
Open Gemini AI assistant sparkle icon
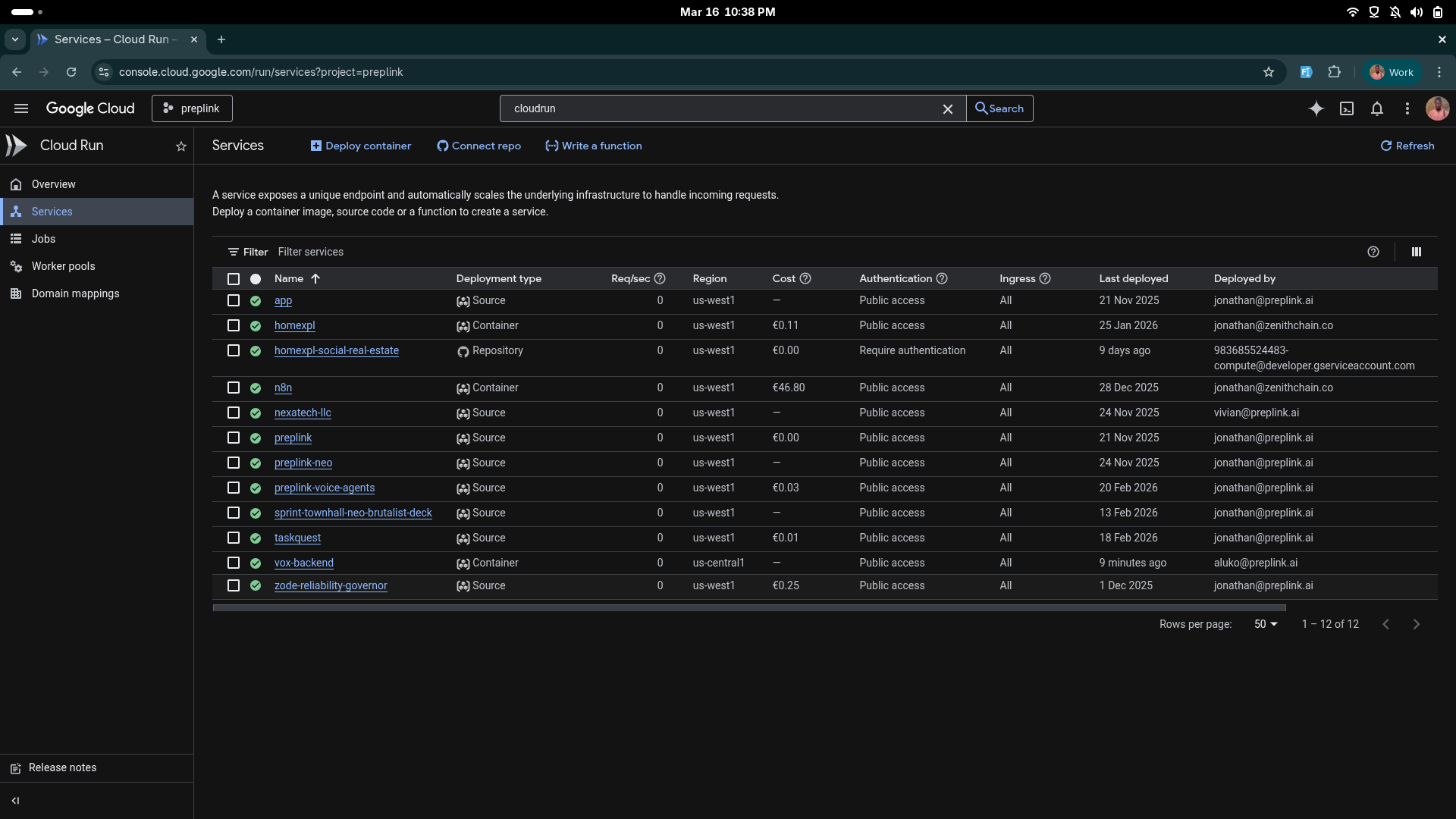[x=1316, y=108]
